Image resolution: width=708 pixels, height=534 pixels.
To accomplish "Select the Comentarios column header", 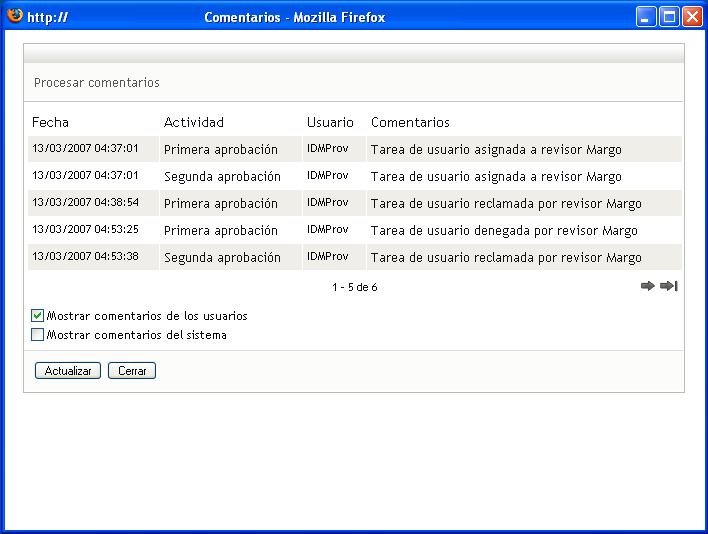I will (410, 122).
